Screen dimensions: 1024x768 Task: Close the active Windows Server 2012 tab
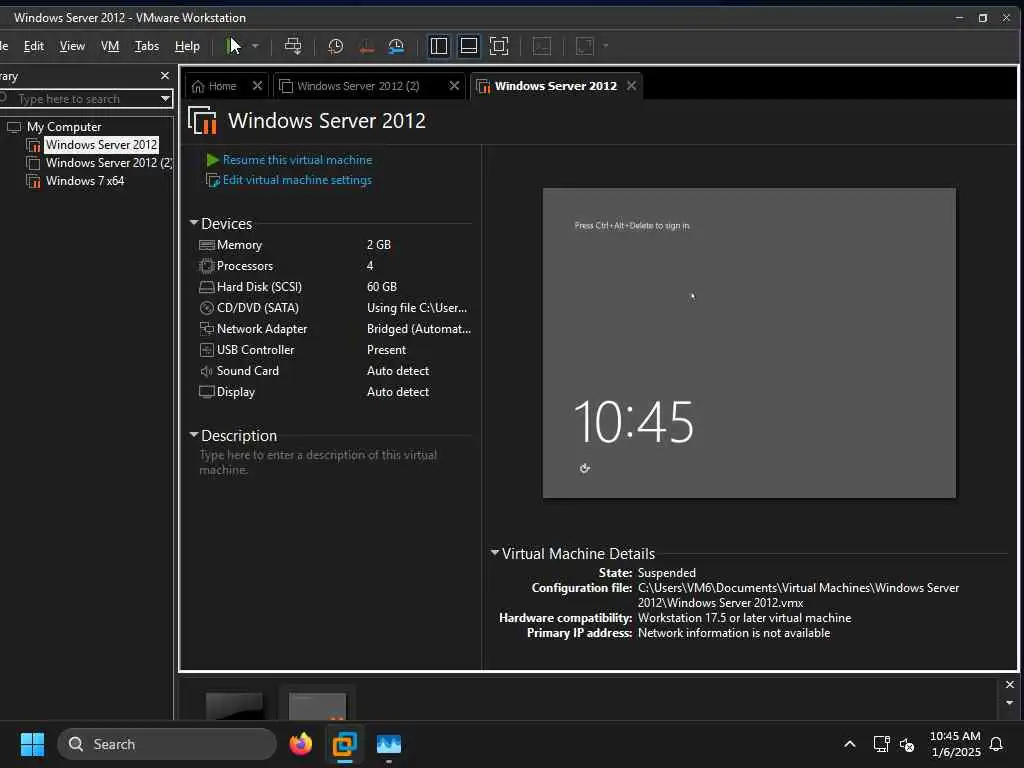coord(632,86)
